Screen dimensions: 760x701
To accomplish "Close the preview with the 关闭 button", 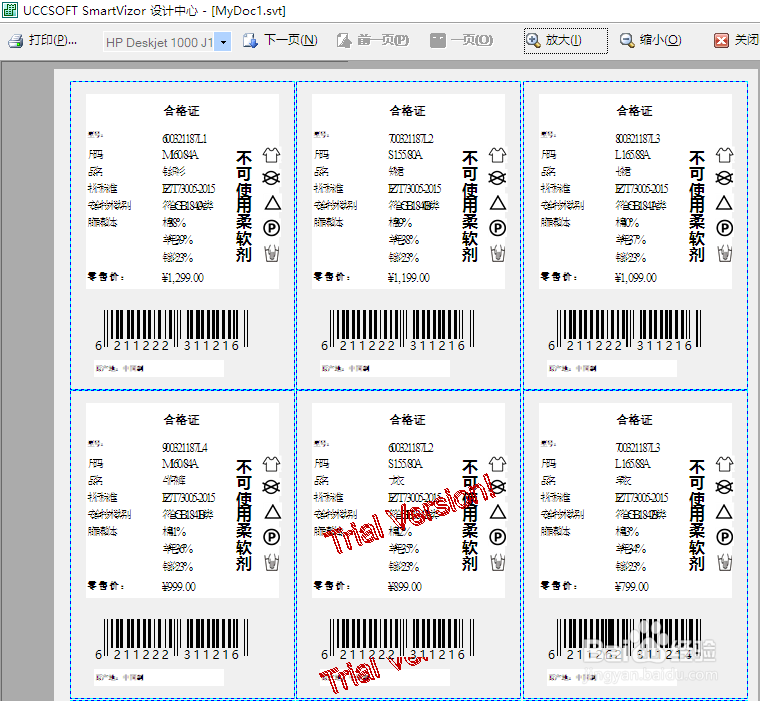I will pos(736,41).
